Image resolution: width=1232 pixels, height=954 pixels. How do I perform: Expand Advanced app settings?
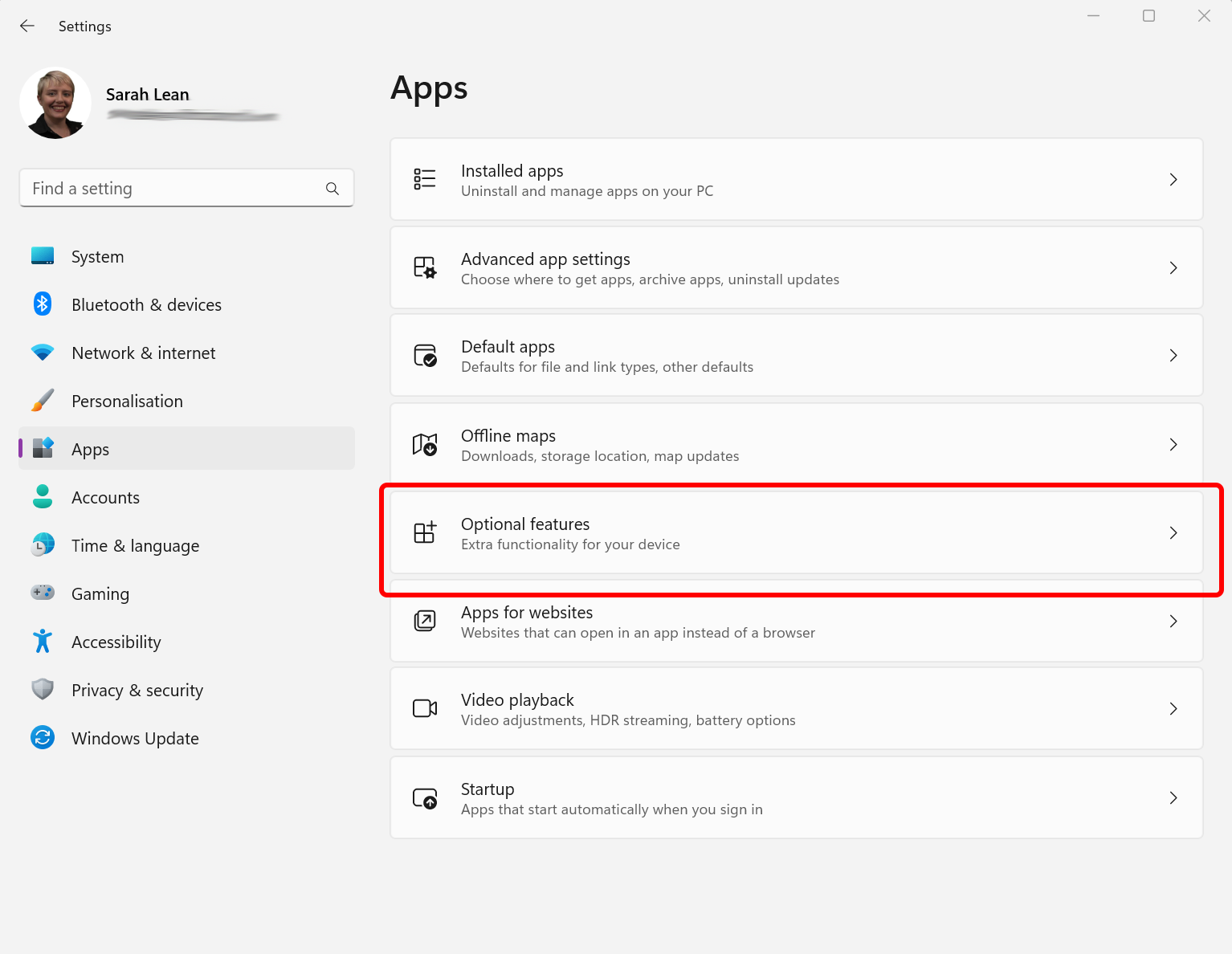pyautogui.click(x=1173, y=267)
